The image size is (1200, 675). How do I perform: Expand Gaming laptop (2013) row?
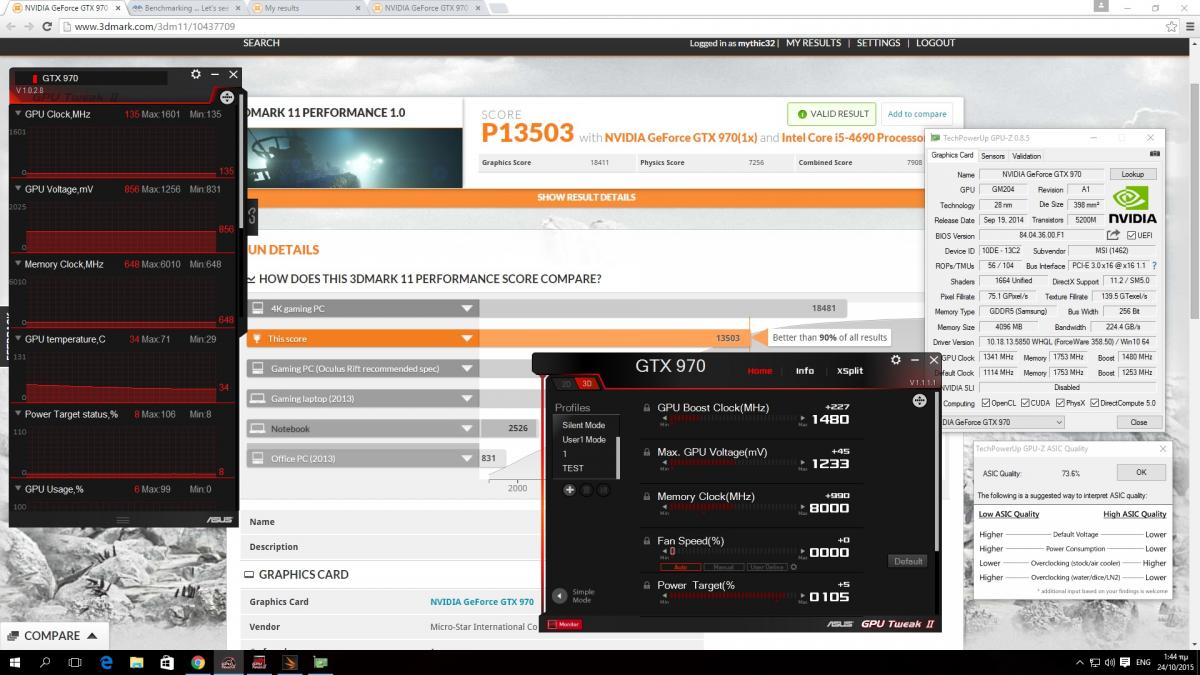pos(466,398)
